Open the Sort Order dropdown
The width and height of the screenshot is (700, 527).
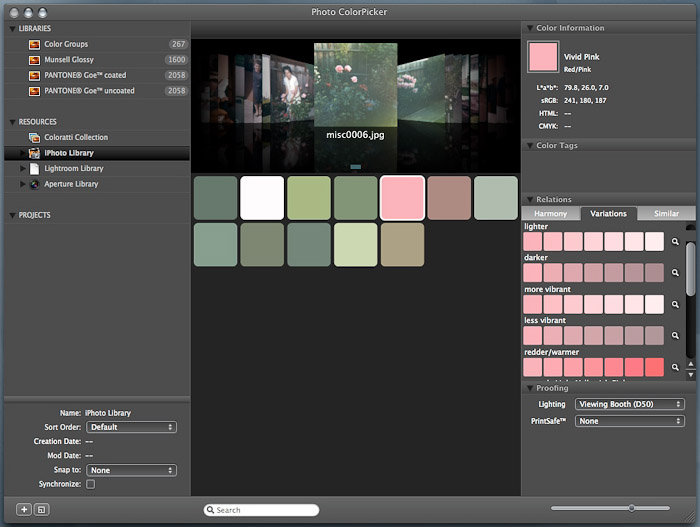pyautogui.click(x=131, y=427)
